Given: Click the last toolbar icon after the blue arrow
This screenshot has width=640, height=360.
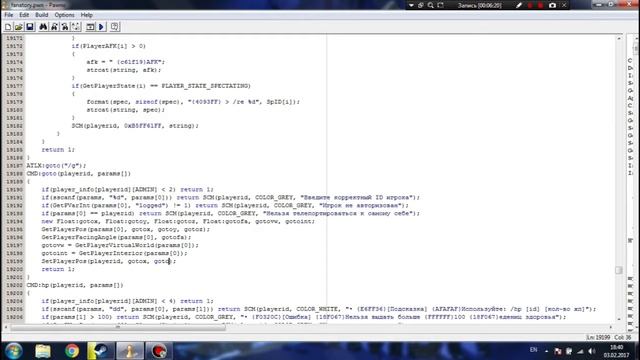Looking at the screenshot, I should (x=115, y=27).
